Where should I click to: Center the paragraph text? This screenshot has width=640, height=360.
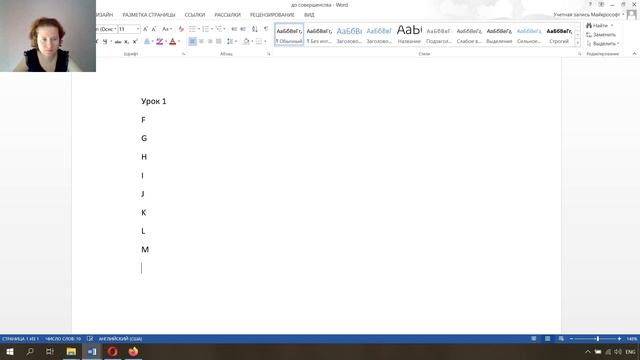(201, 41)
